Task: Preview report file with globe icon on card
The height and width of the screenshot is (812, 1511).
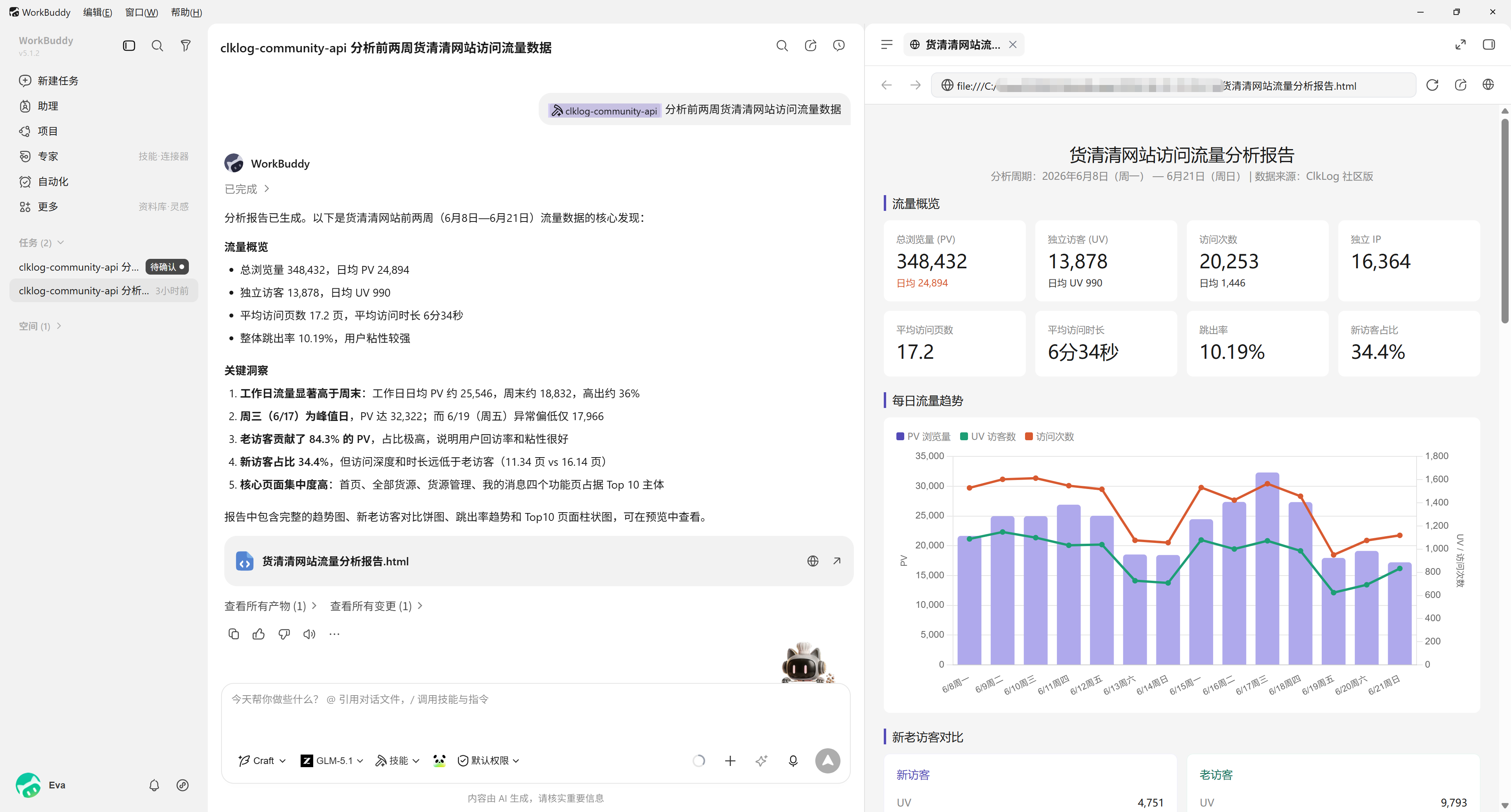Action: [813, 561]
